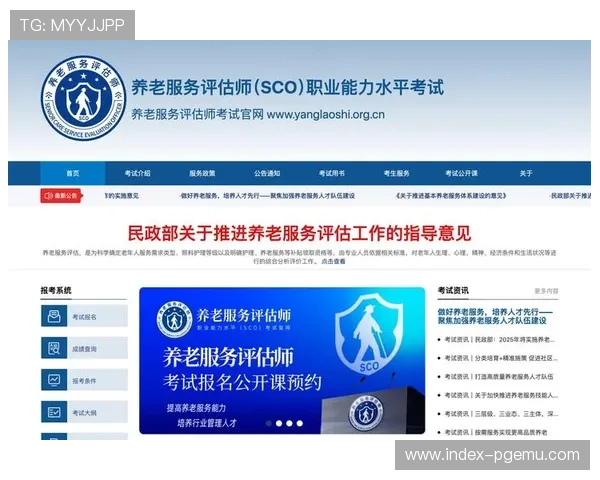Open the 考试报名 entry

[84, 316]
